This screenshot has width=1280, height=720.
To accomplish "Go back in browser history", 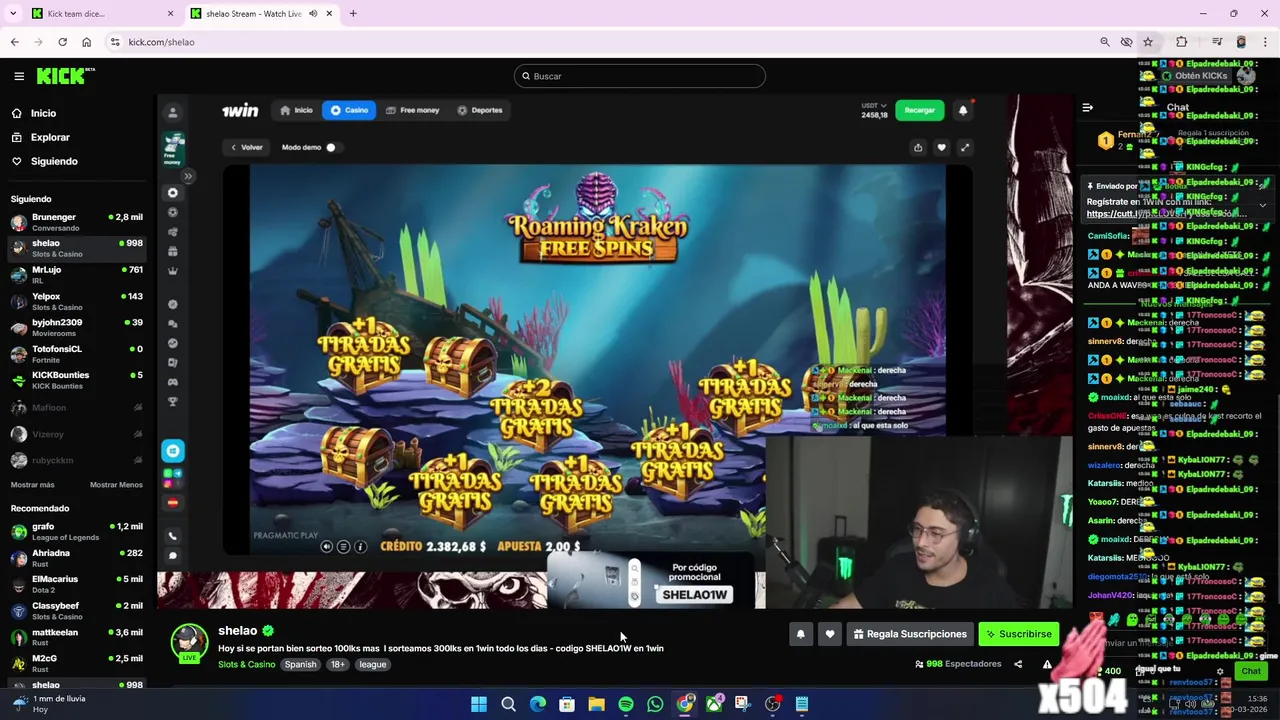I will (15, 42).
